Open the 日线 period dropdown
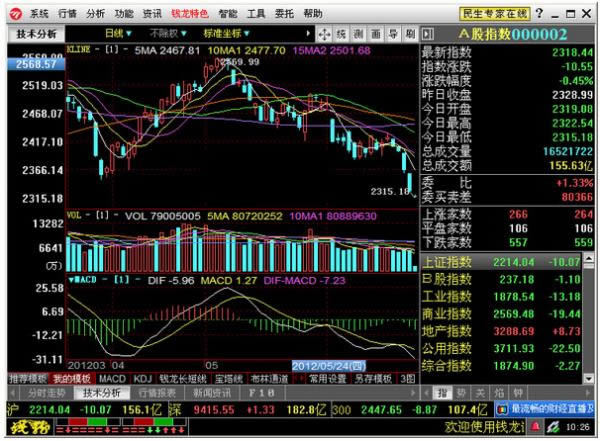Screen dimensions: 600x441 pyautogui.click(x=122, y=33)
